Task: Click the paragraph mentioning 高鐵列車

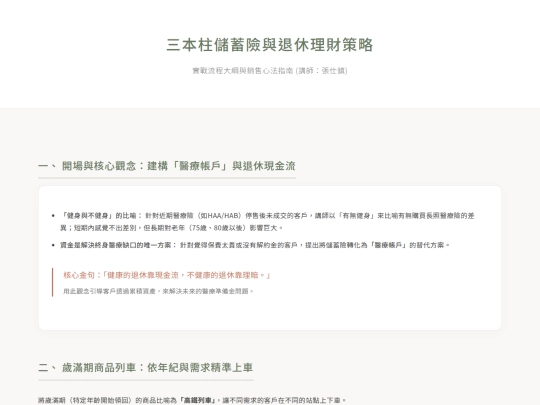Action: pyautogui.click(x=192, y=401)
